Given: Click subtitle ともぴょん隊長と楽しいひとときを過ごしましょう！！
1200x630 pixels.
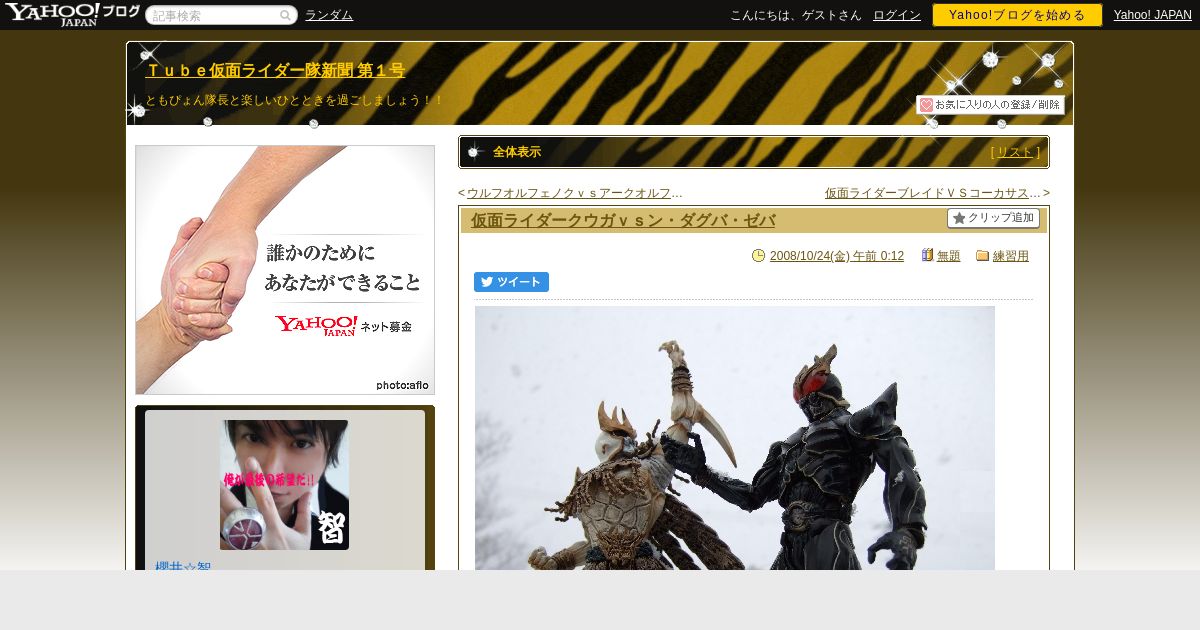Looking at the screenshot, I should click(294, 100).
